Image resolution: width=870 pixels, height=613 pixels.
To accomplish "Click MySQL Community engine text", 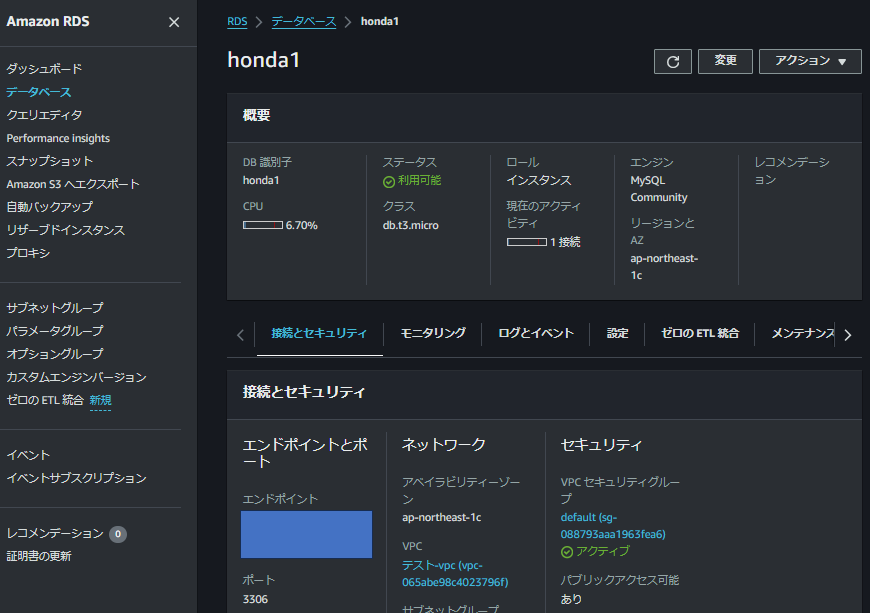I will (x=659, y=189).
